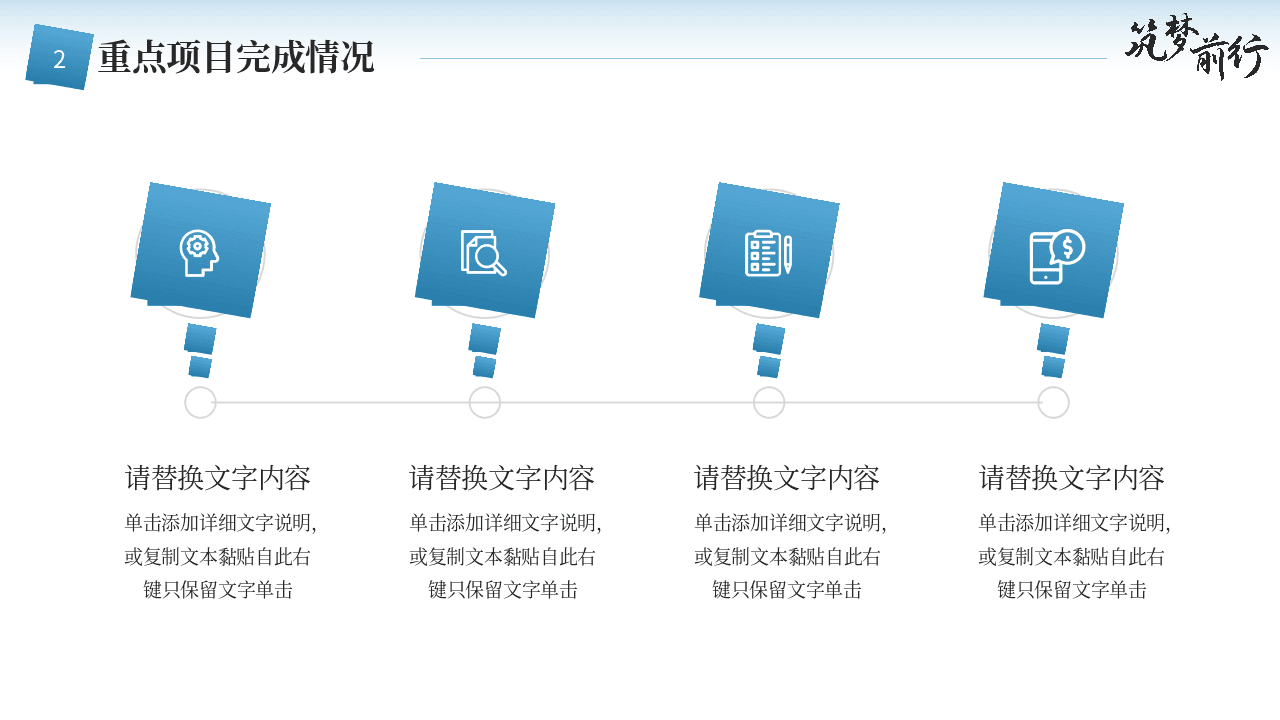Select 单击添加详细文字说明 paragraph under clipboard column
Image resolution: width=1280 pixels, height=720 pixels.
click(x=789, y=556)
